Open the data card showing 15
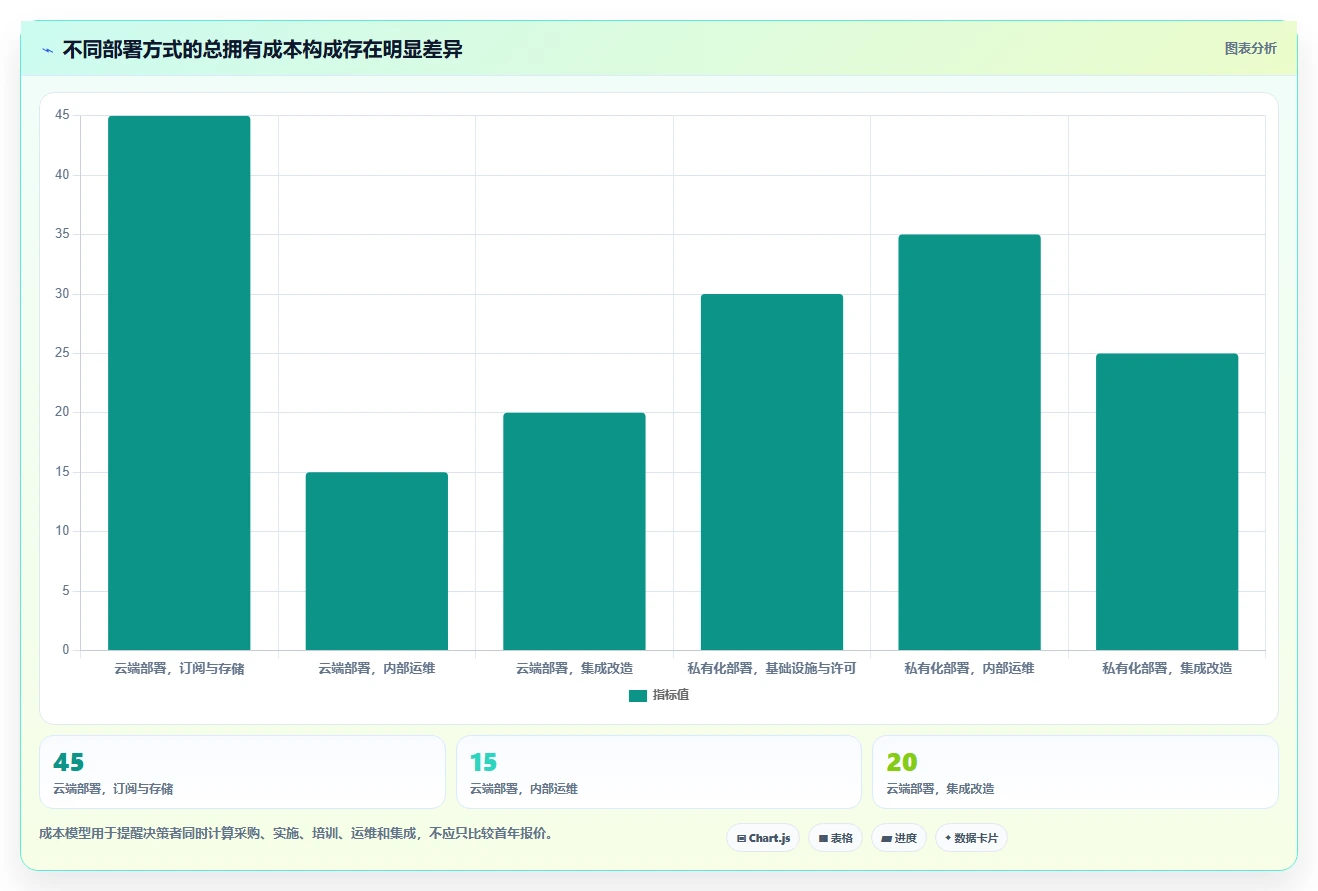This screenshot has height=891, width=1318. click(x=659, y=772)
